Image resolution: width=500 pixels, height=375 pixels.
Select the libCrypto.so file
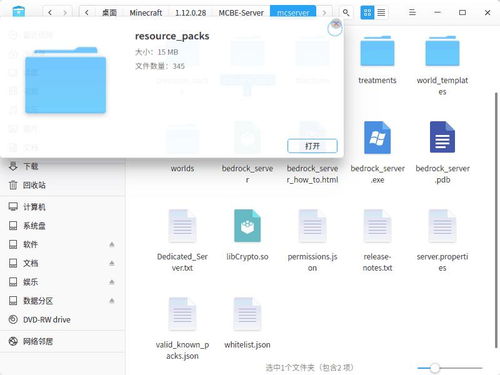coord(247,235)
